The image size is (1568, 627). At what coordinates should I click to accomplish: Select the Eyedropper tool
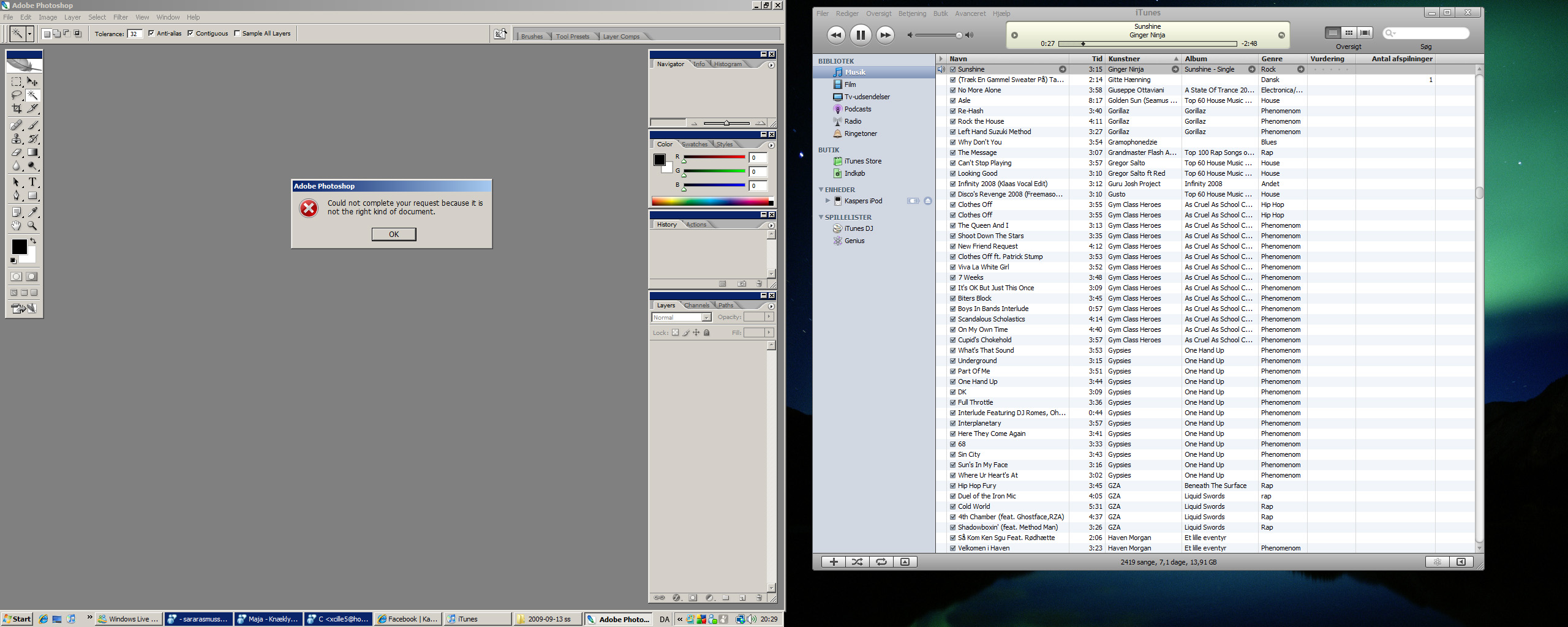coord(32,212)
